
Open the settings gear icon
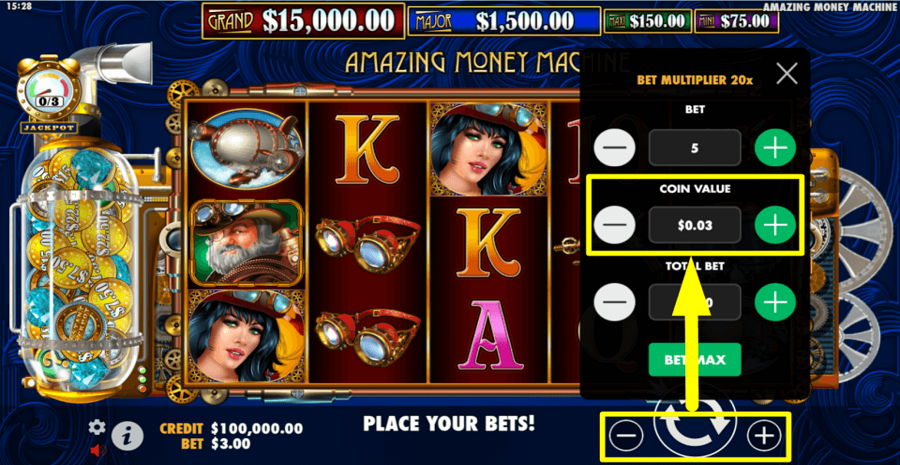(x=97, y=427)
